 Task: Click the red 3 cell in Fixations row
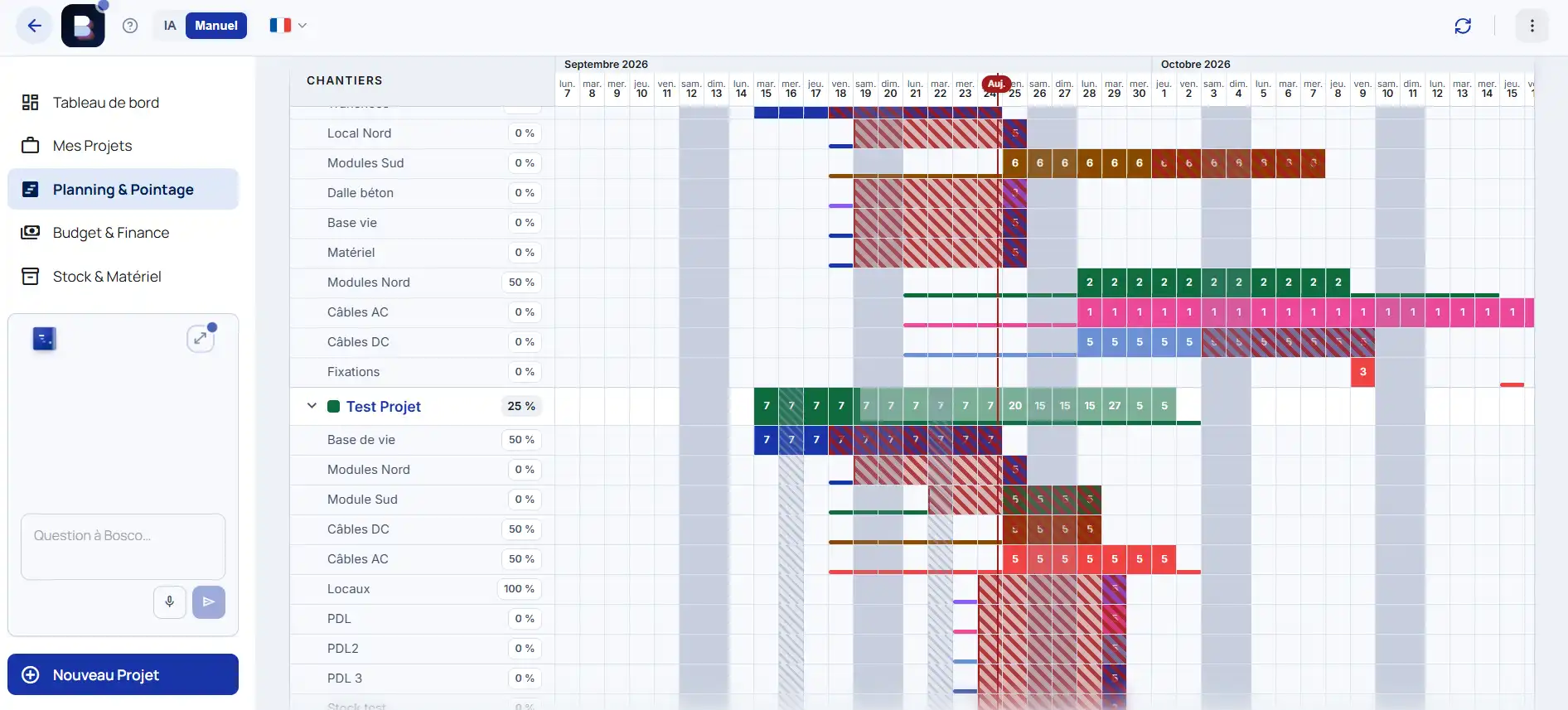1362,372
